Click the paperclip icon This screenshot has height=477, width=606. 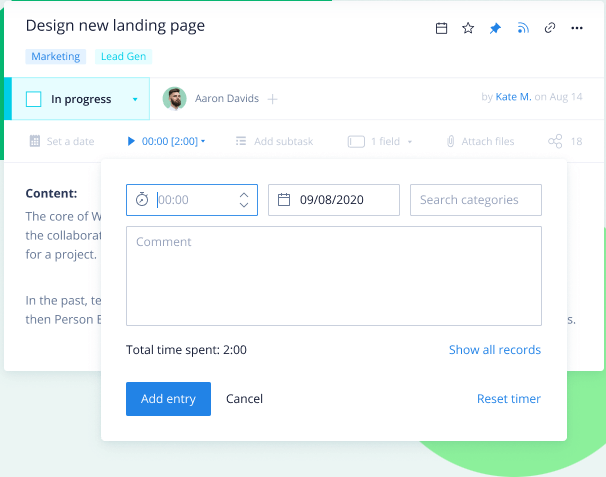click(450, 141)
